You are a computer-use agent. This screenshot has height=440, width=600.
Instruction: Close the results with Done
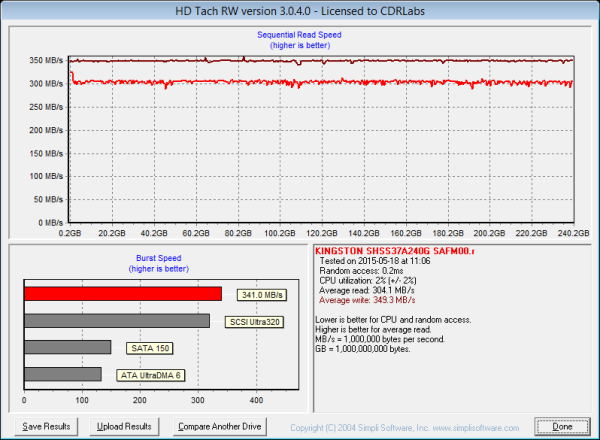[x=562, y=426]
